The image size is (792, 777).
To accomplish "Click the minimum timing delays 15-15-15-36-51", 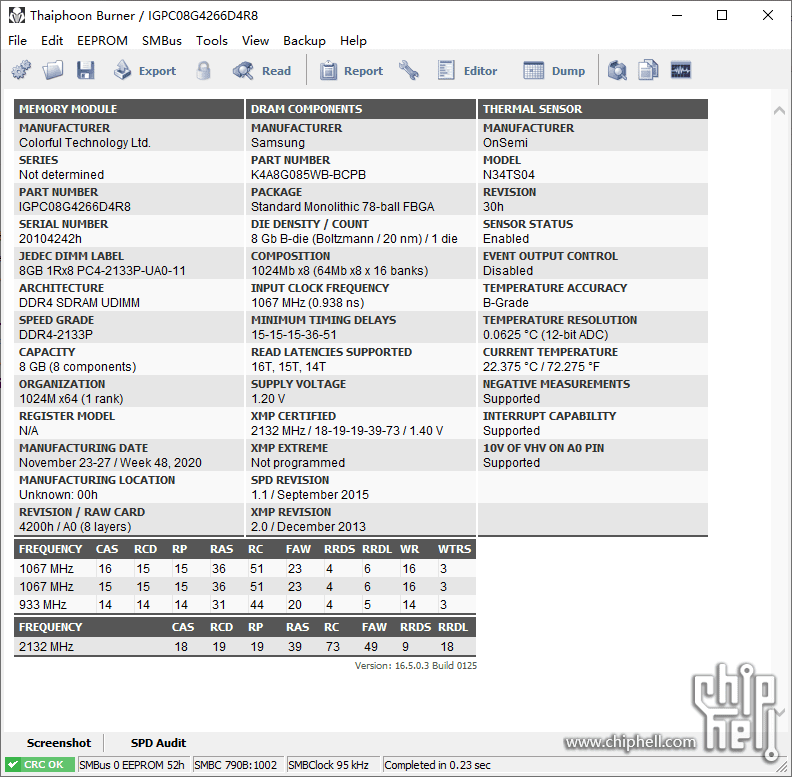I will 293,335.
